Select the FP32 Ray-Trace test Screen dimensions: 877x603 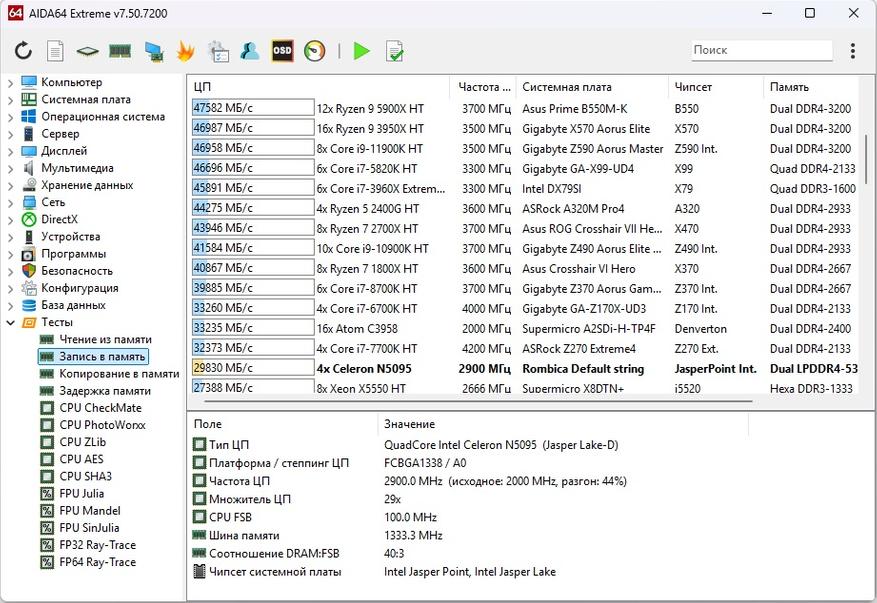[x=97, y=545]
